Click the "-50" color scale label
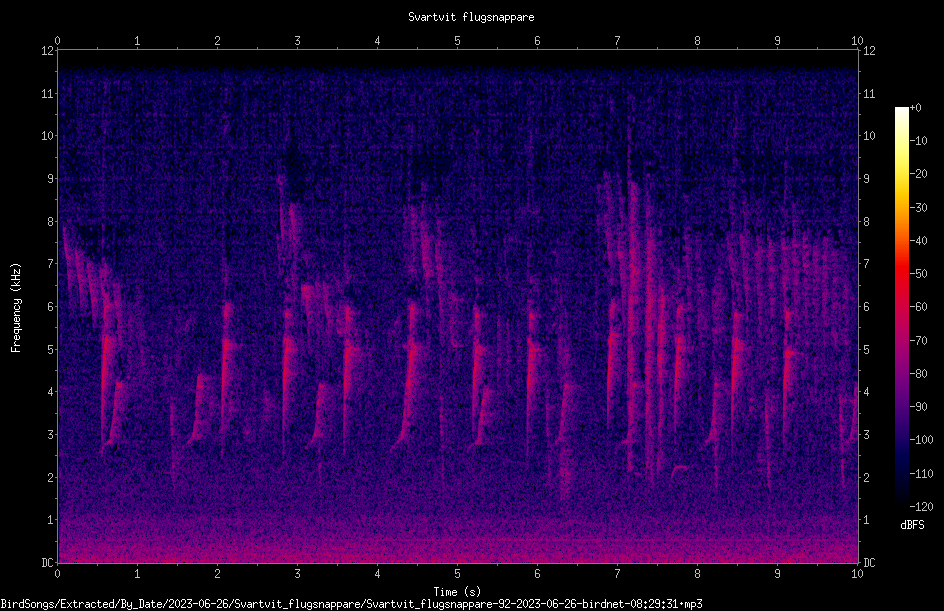 pyautogui.click(x=919, y=274)
